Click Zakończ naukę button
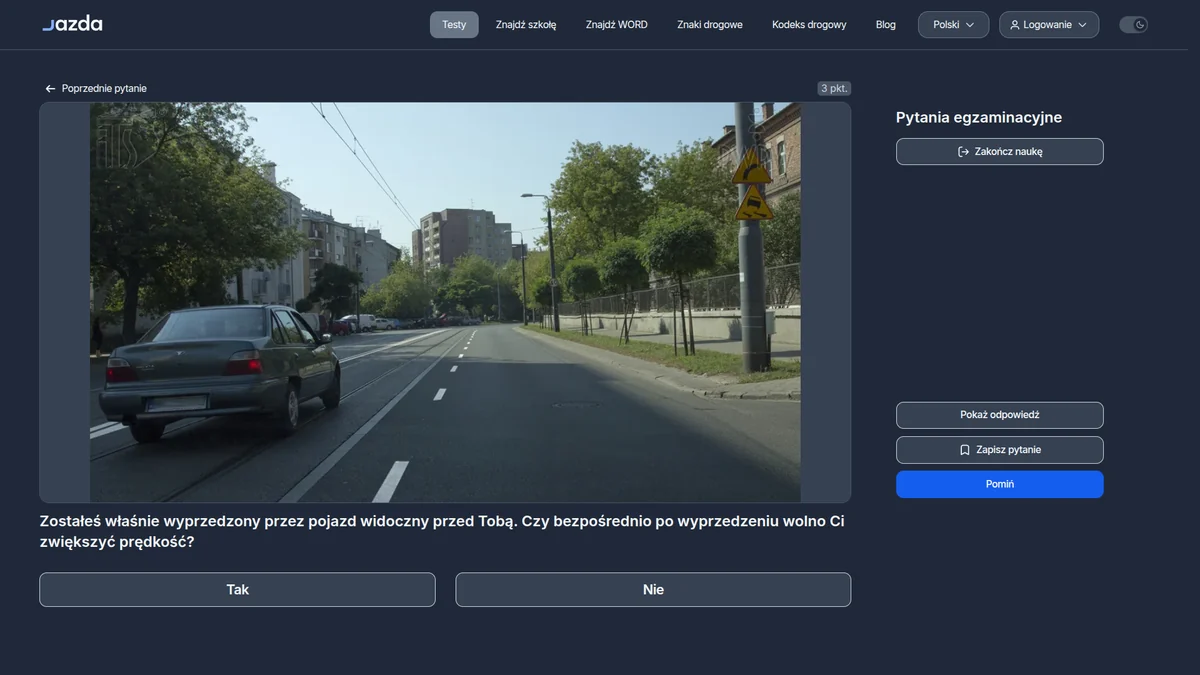This screenshot has height=675, width=1200. point(1000,151)
